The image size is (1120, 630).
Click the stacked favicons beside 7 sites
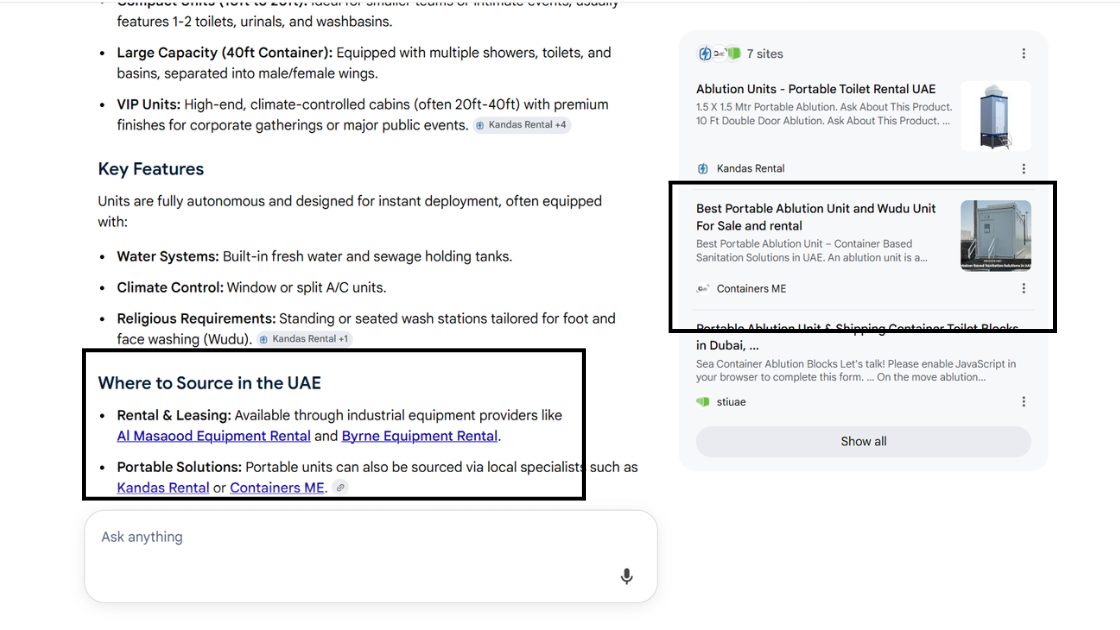point(719,54)
